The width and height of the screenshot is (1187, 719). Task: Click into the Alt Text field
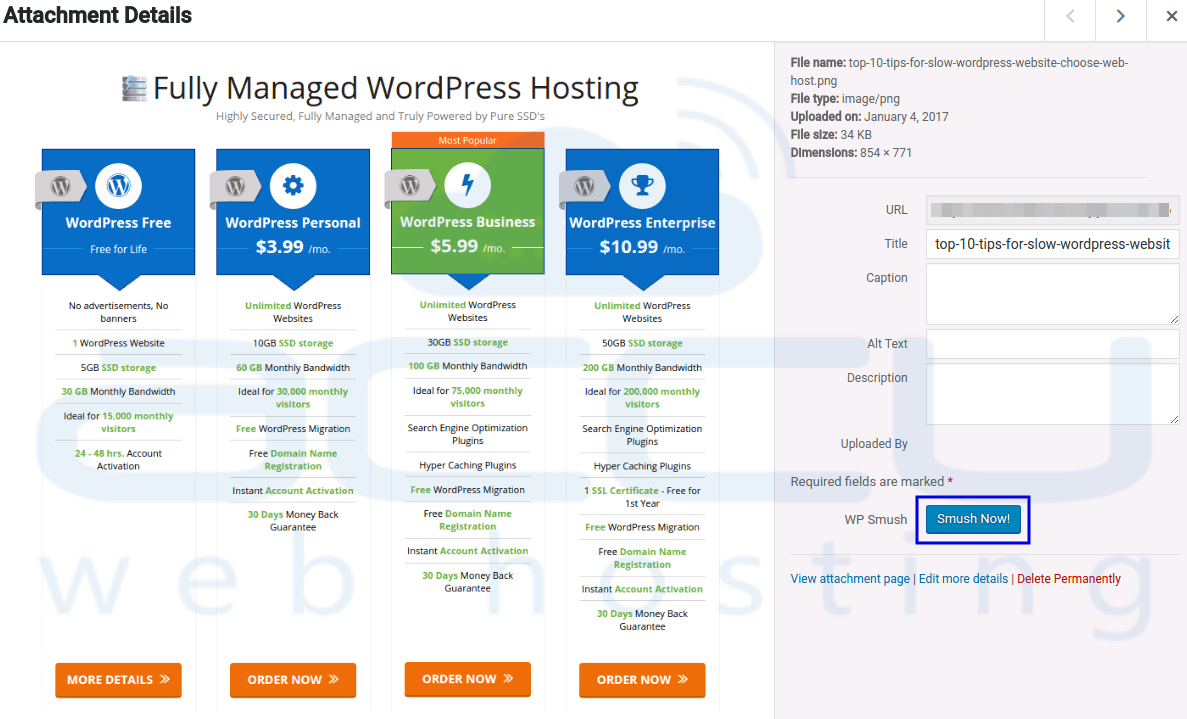tap(1052, 344)
